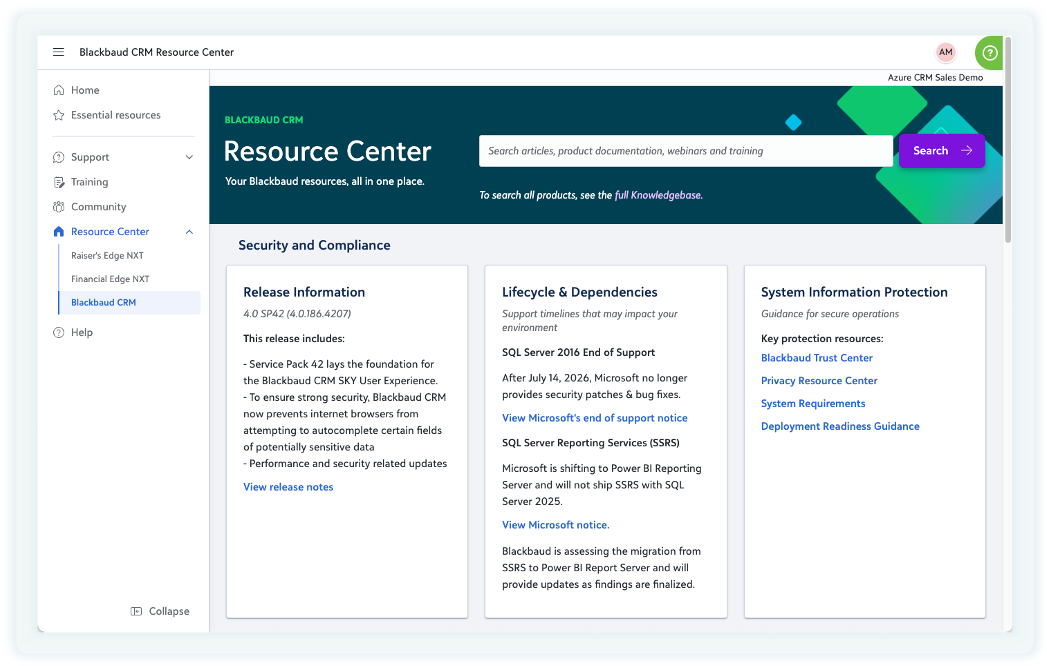Click the Resource Center banner title
1047x666 pixels.
point(327,151)
